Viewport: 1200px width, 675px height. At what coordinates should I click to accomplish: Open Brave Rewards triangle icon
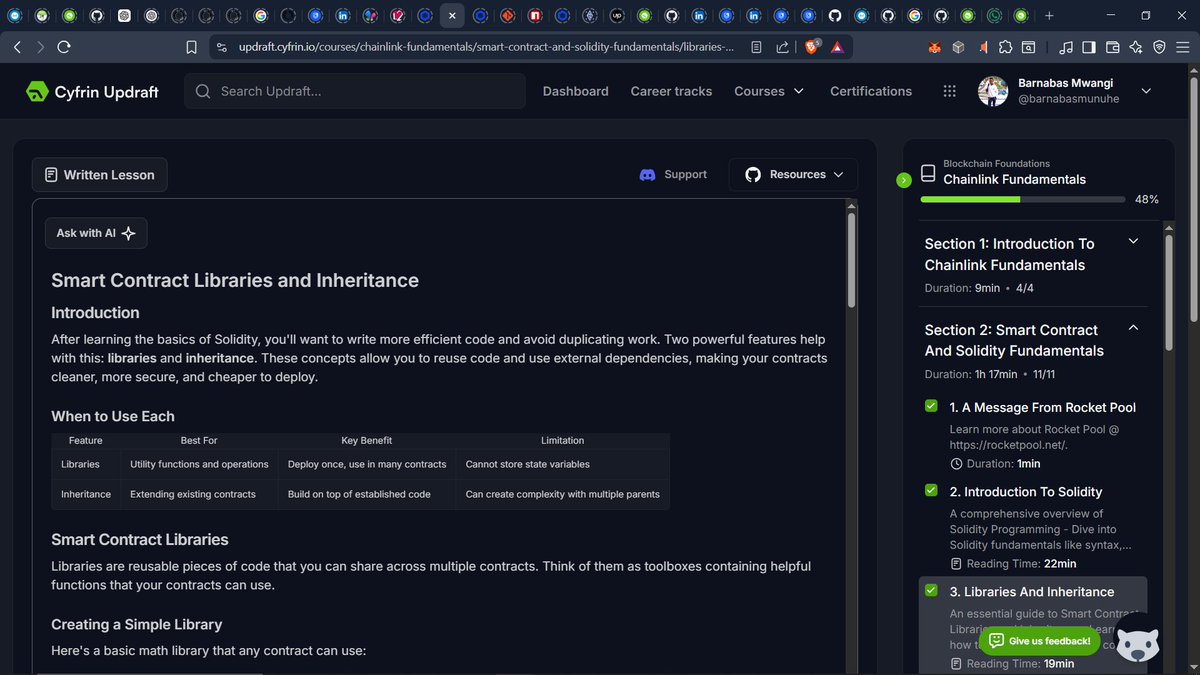pyautogui.click(x=837, y=47)
